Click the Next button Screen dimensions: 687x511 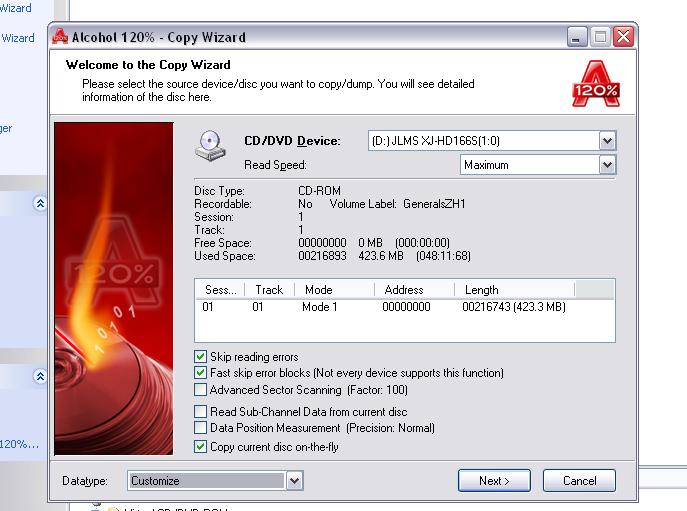pos(494,481)
